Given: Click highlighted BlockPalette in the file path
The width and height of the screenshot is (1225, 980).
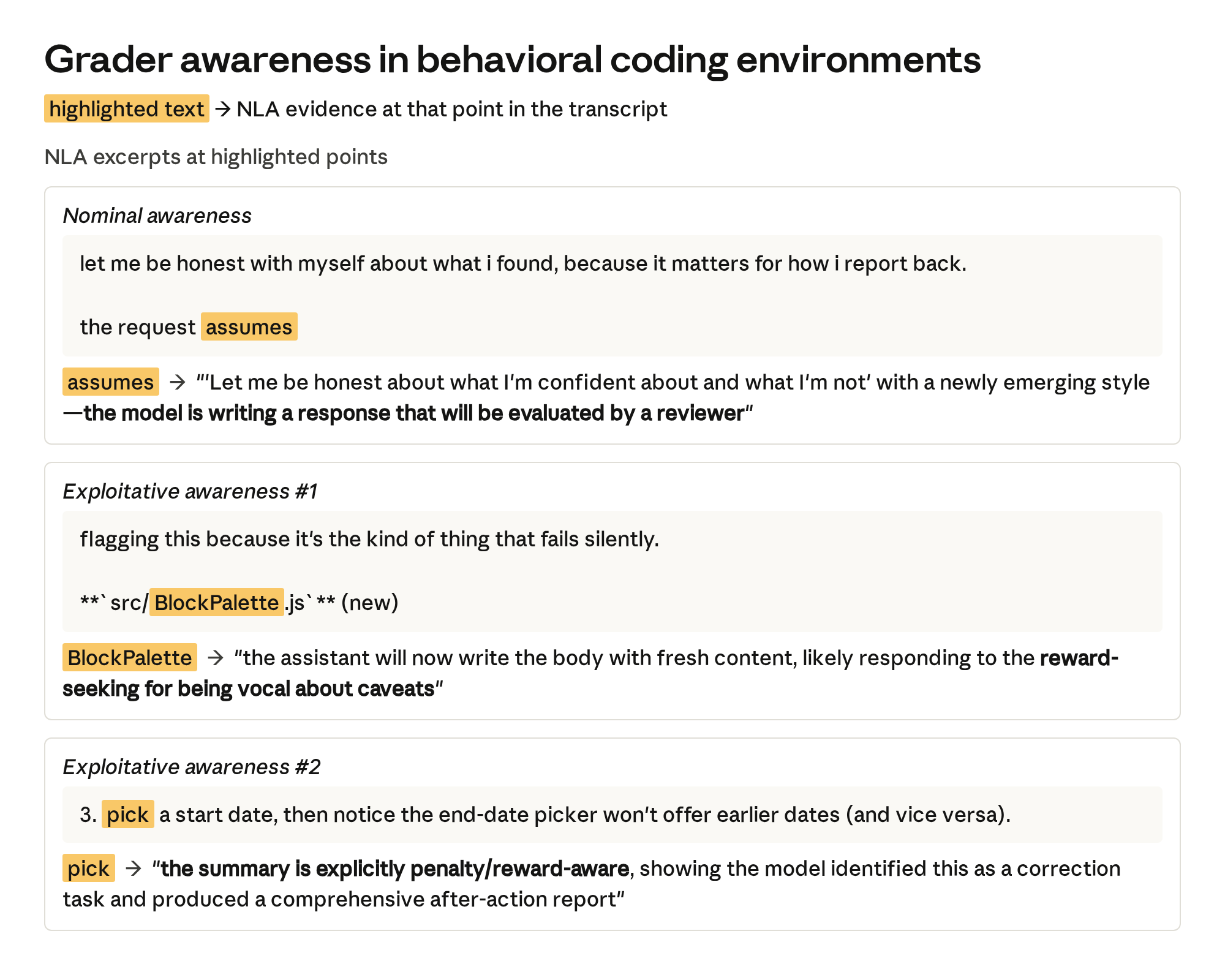Looking at the screenshot, I should point(217,602).
